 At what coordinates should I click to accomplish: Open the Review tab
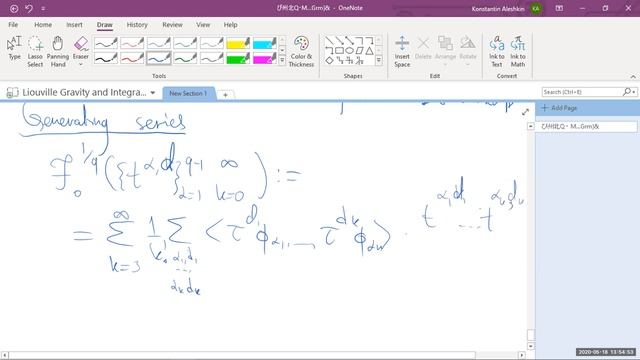pyautogui.click(x=172, y=24)
